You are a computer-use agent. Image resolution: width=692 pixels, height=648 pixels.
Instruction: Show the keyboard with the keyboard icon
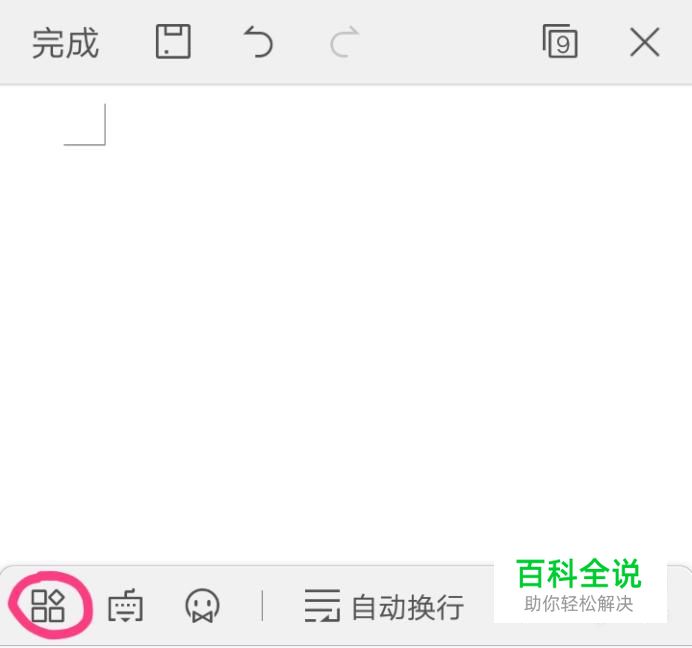tap(125, 605)
